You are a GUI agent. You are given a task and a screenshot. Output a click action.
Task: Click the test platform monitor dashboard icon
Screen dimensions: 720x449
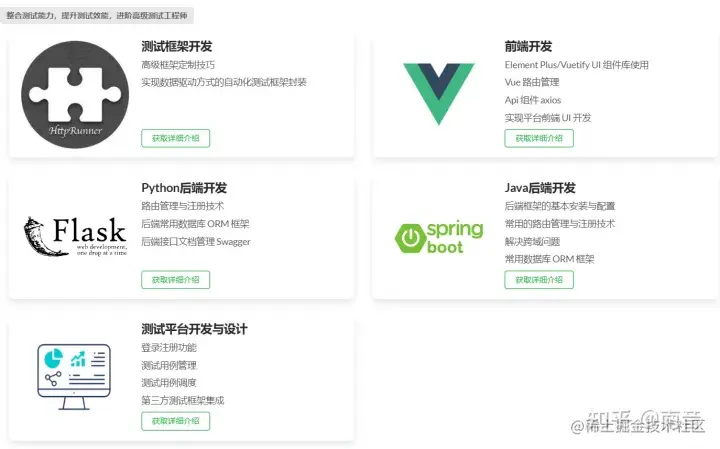point(74,376)
